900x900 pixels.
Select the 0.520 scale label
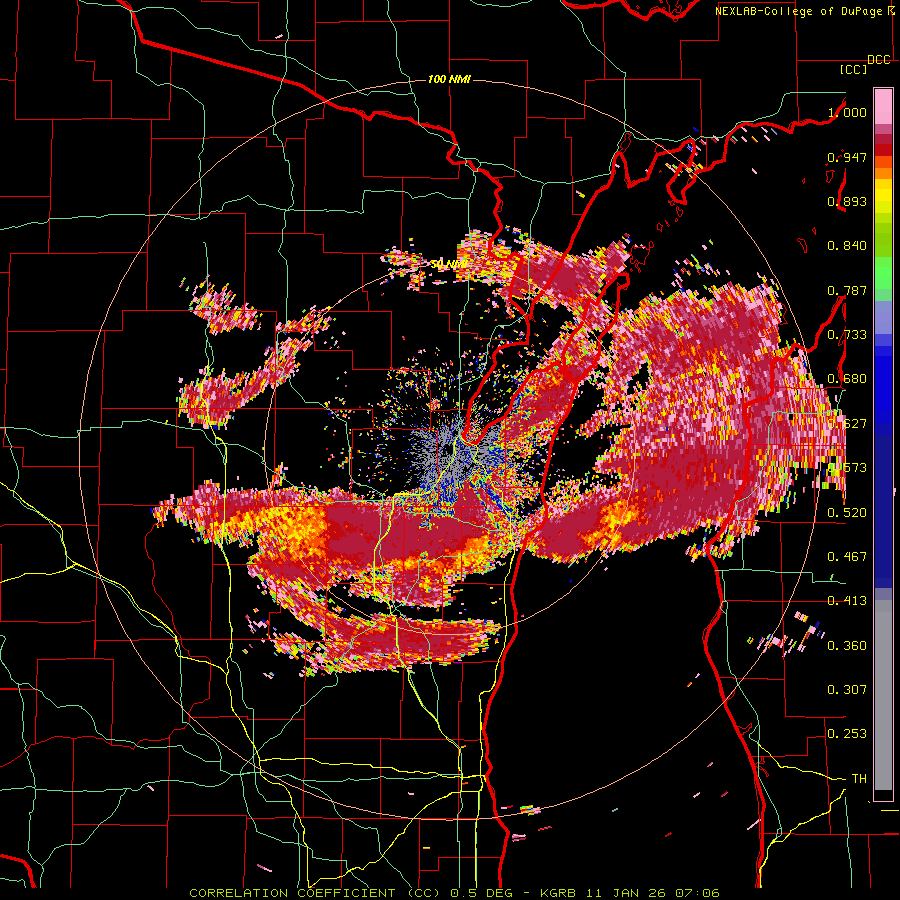847,513
